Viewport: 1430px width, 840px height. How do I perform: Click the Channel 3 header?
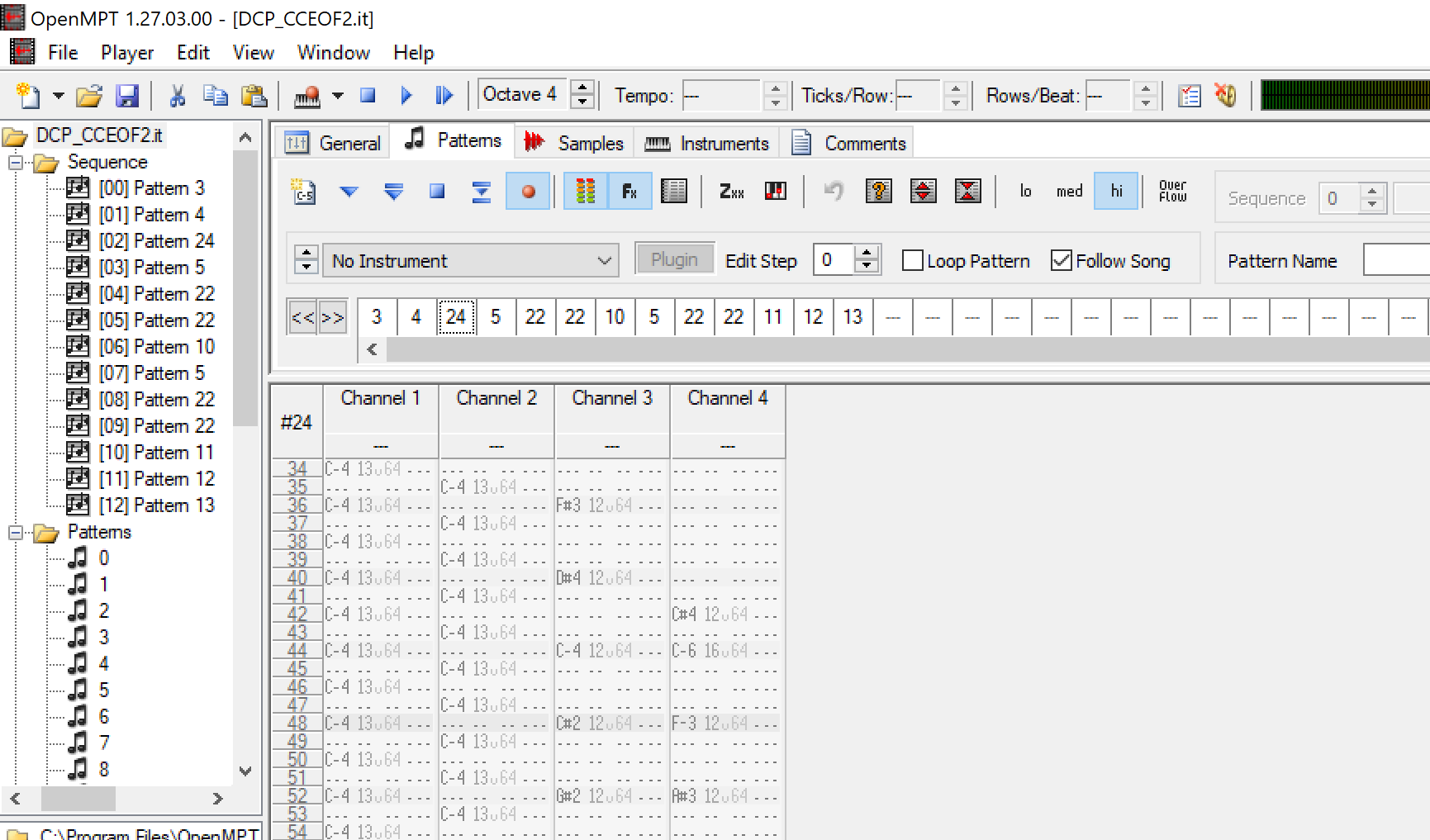coord(612,399)
